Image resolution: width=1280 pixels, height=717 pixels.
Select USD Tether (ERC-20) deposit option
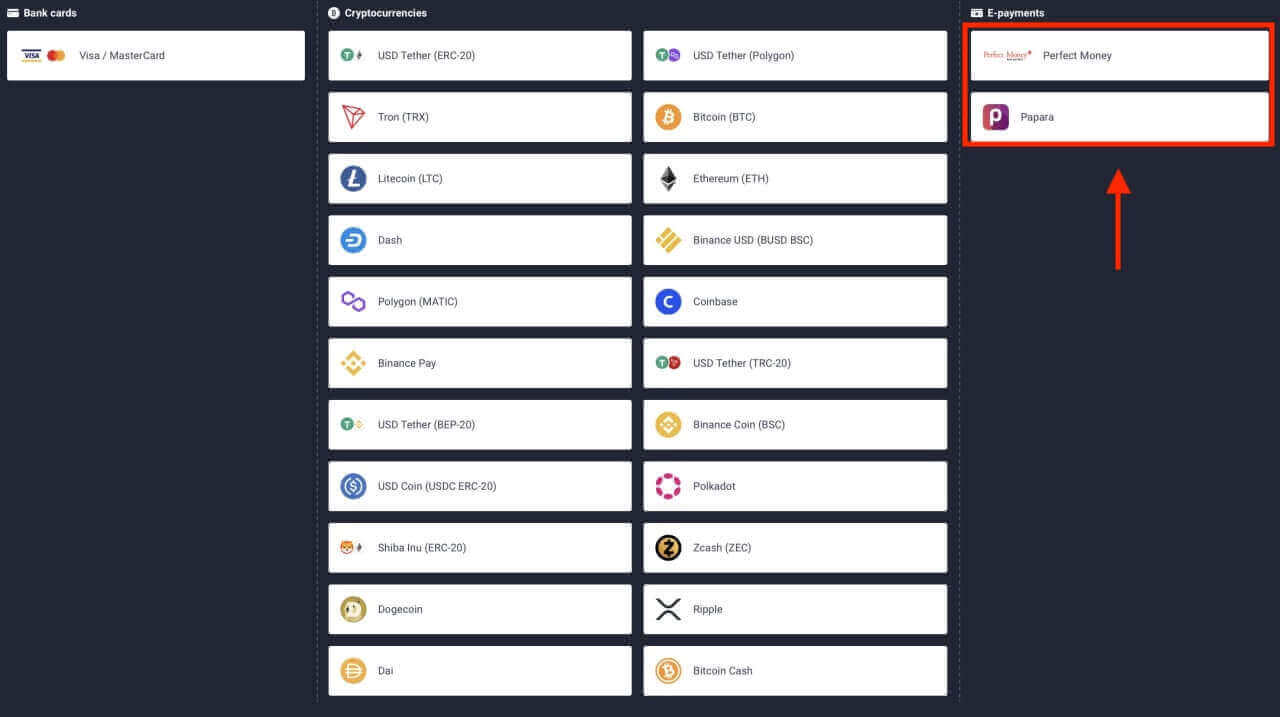pos(479,56)
